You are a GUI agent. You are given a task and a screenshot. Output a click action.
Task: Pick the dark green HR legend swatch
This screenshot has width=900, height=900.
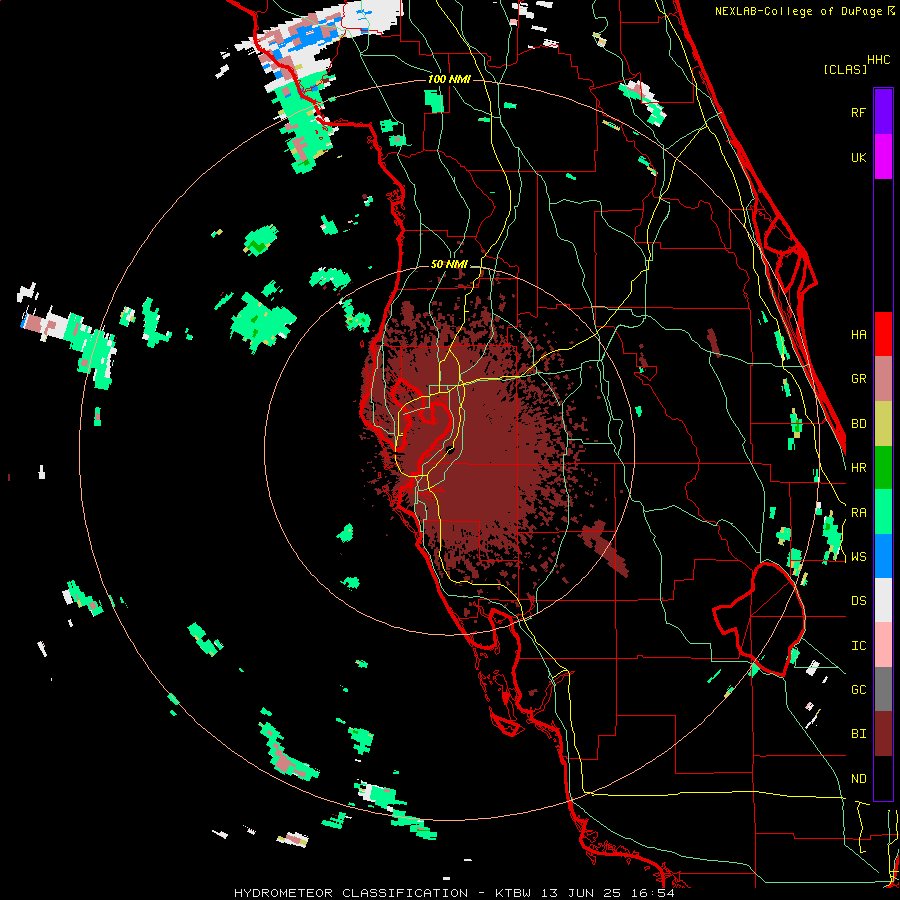pyautogui.click(x=883, y=467)
